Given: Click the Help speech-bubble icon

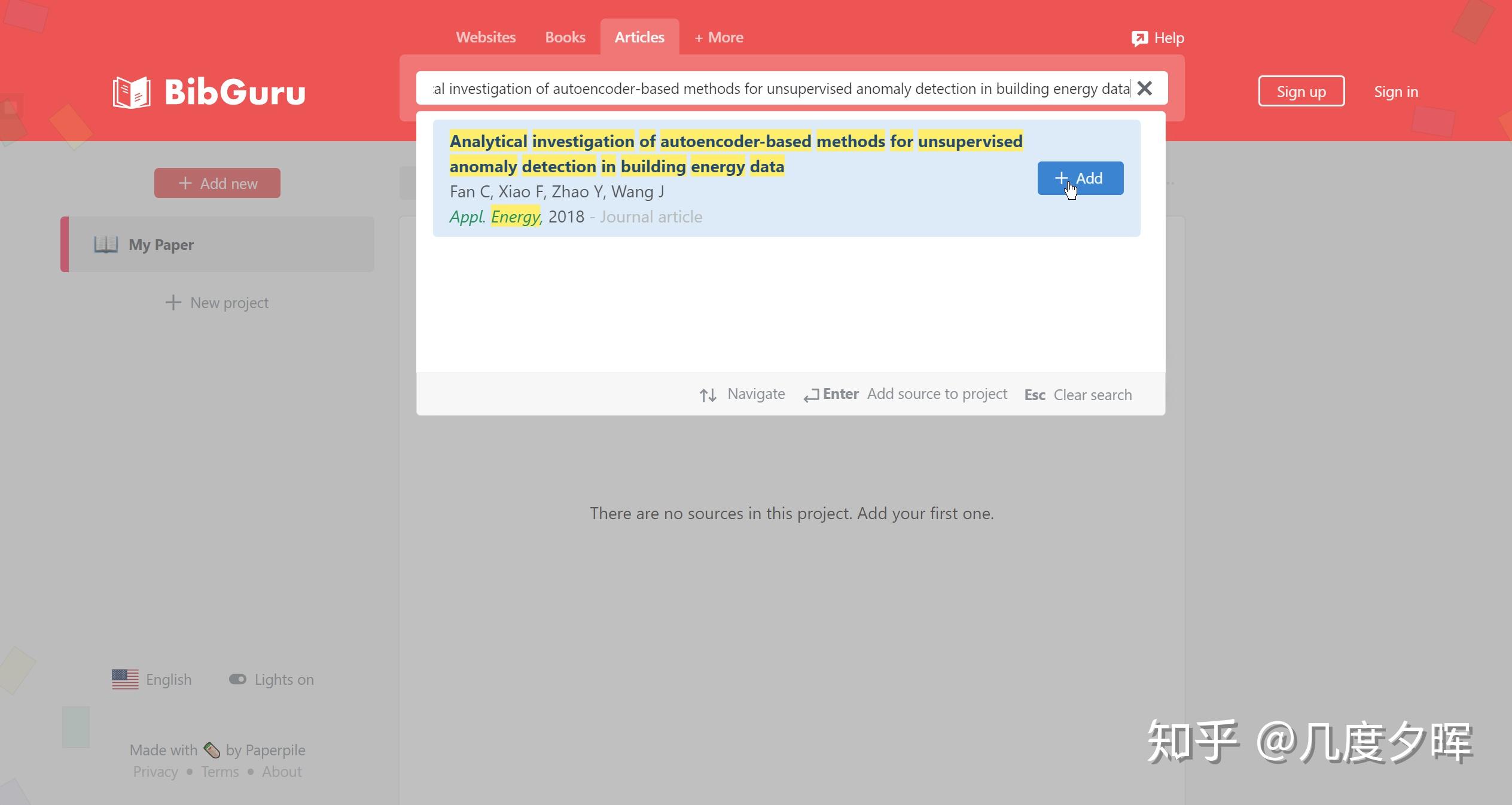Looking at the screenshot, I should click(1139, 38).
